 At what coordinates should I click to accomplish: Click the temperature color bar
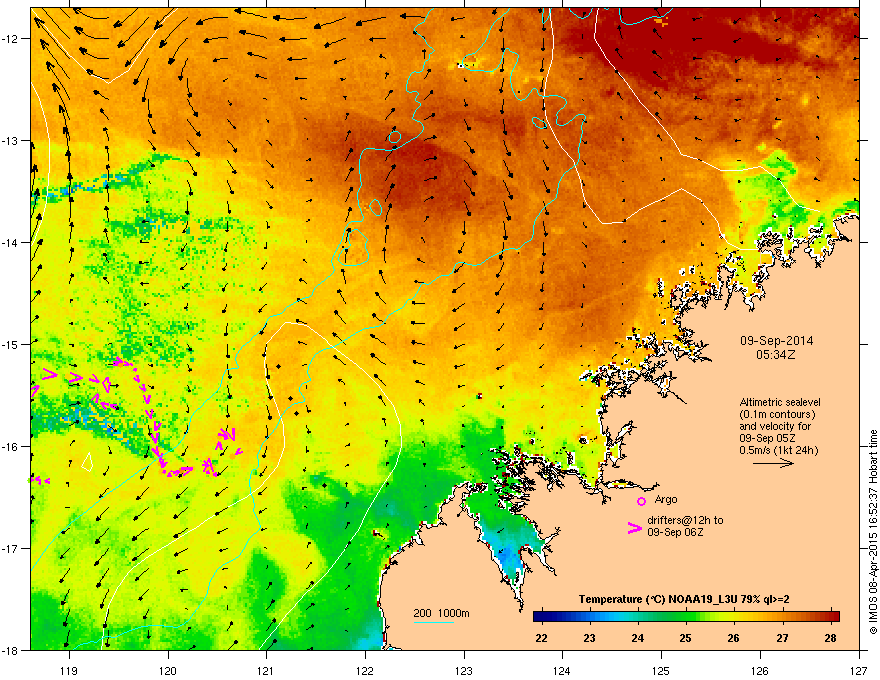click(686, 617)
